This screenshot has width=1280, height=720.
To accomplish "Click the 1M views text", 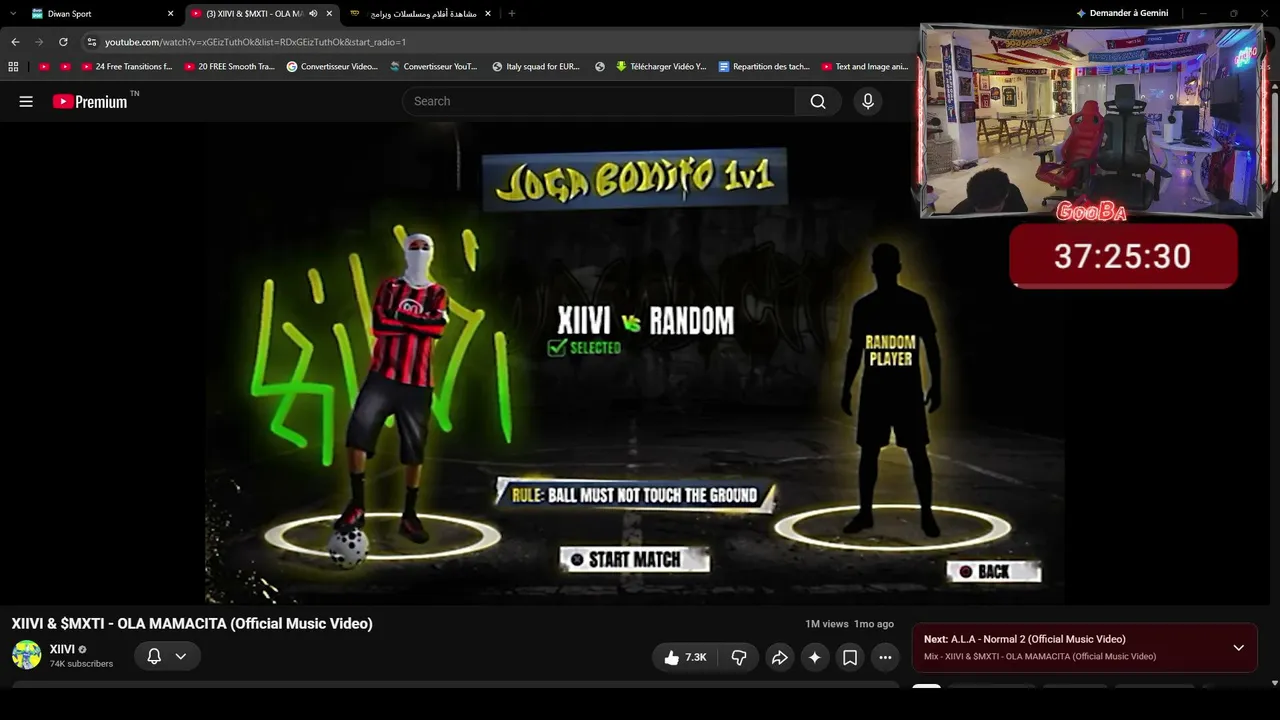I will point(827,624).
